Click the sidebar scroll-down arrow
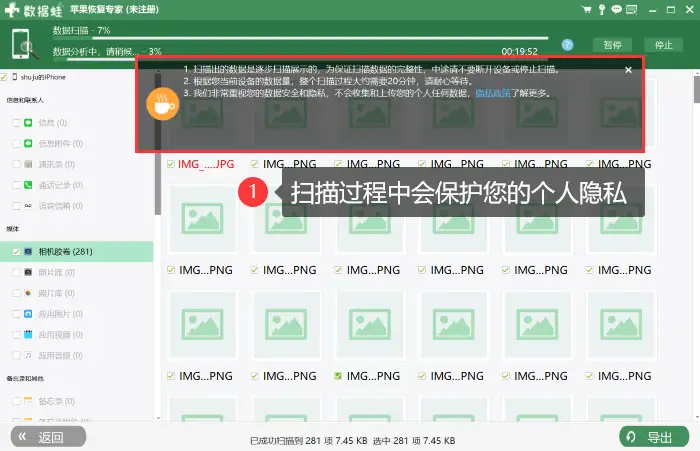The image size is (700, 451). 158,418
